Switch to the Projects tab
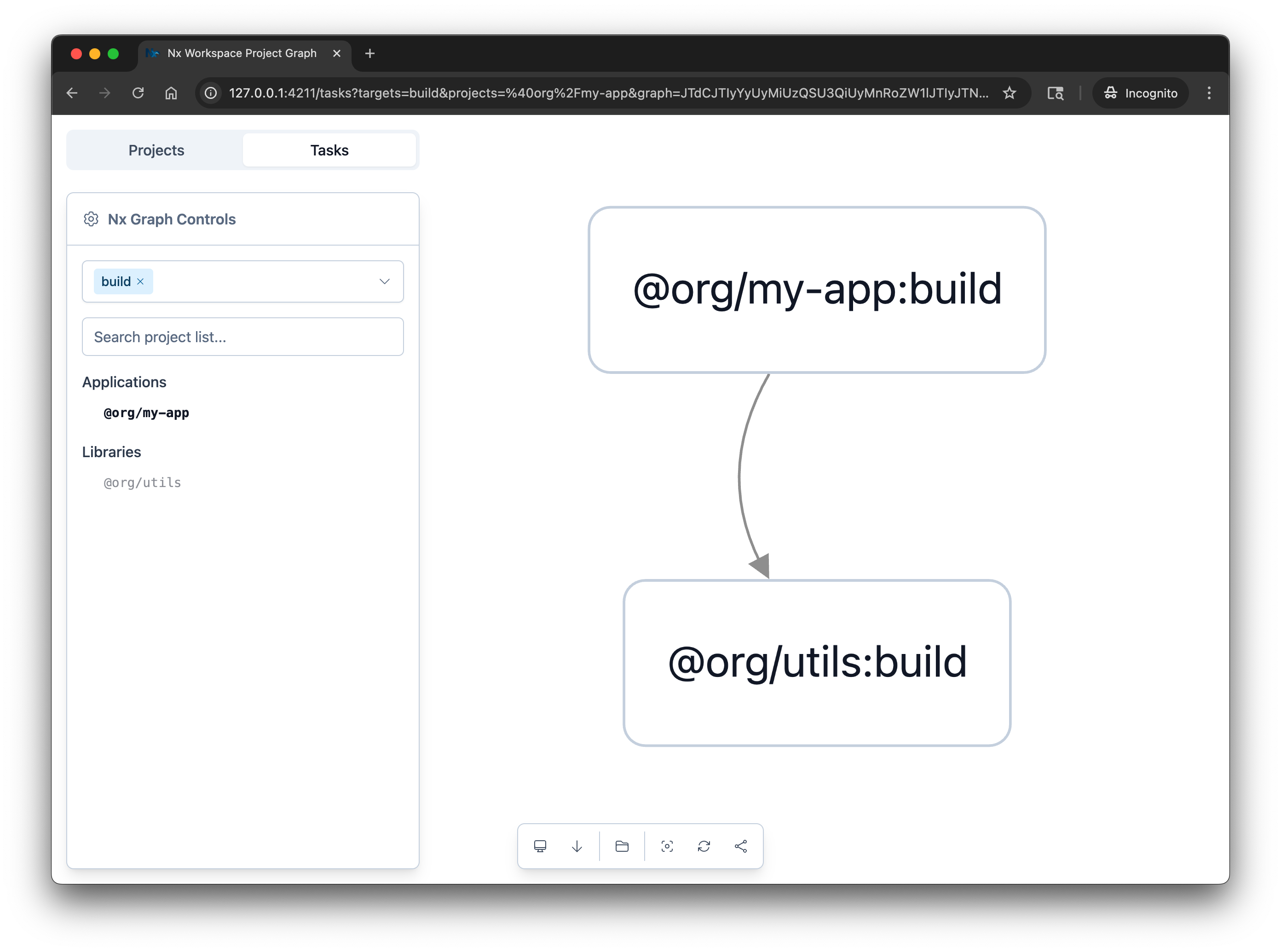 tap(156, 150)
